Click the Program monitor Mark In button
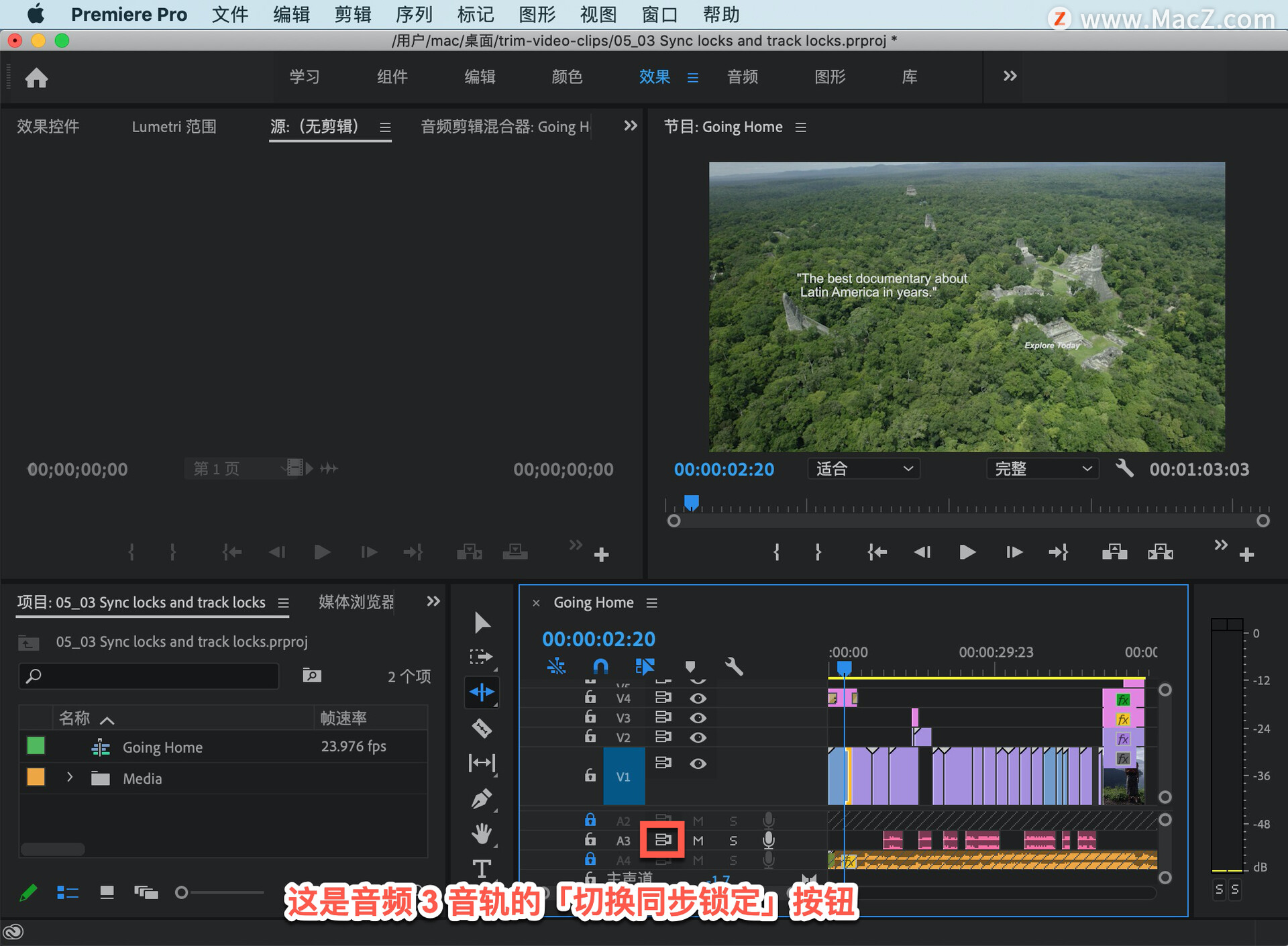Viewport: 1288px width, 946px height. [x=776, y=552]
